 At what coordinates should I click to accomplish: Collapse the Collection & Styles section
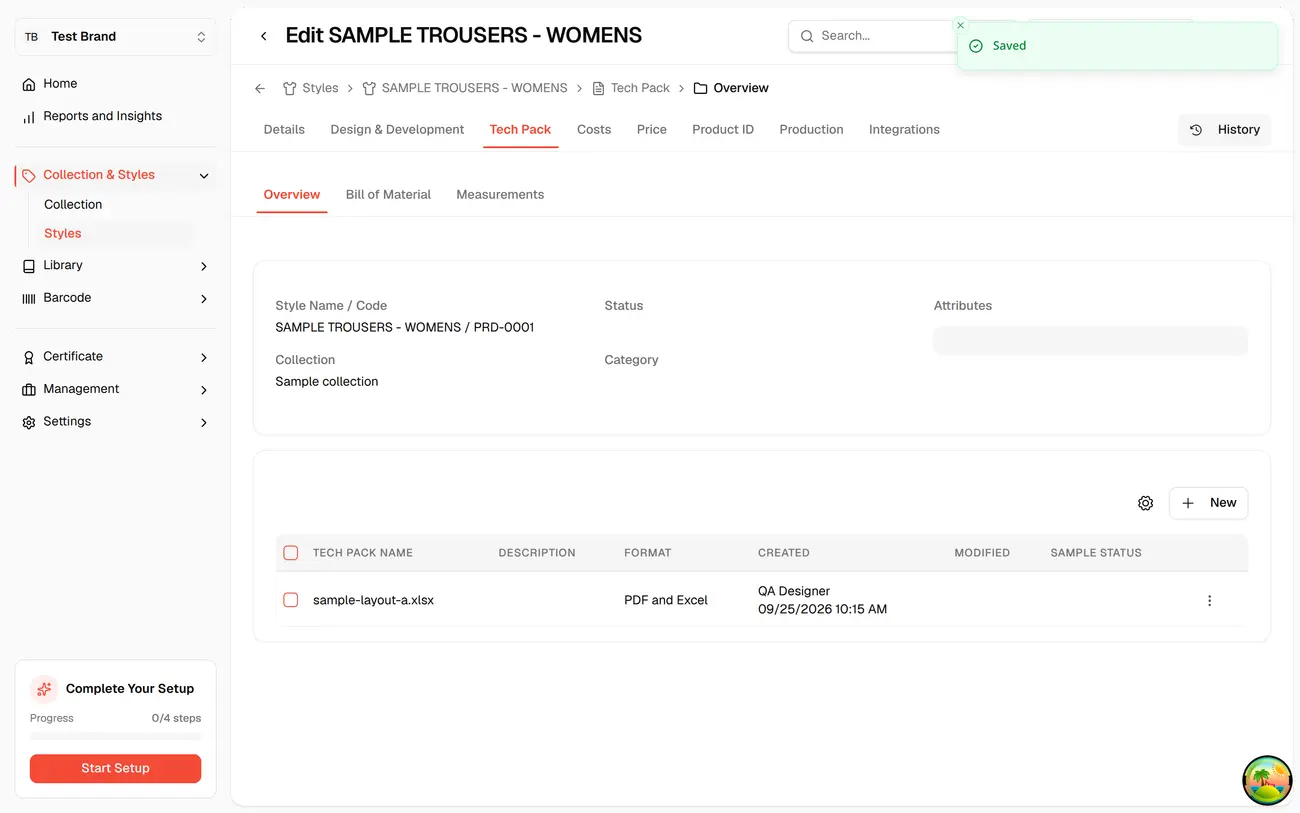(x=204, y=176)
